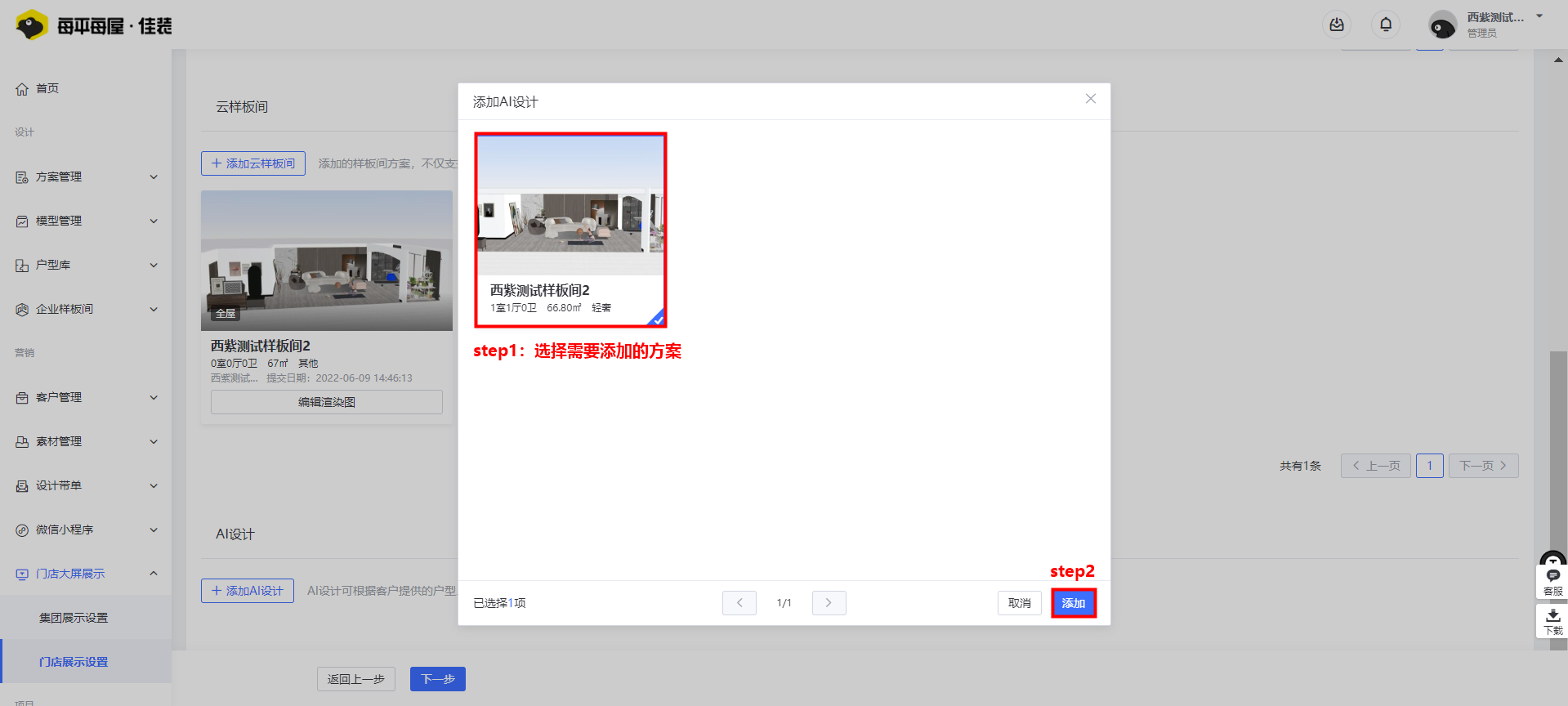Click the 1/1 page indicator
Image resolution: width=1568 pixels, height=706 pixels.
click(x=784, y=603)
